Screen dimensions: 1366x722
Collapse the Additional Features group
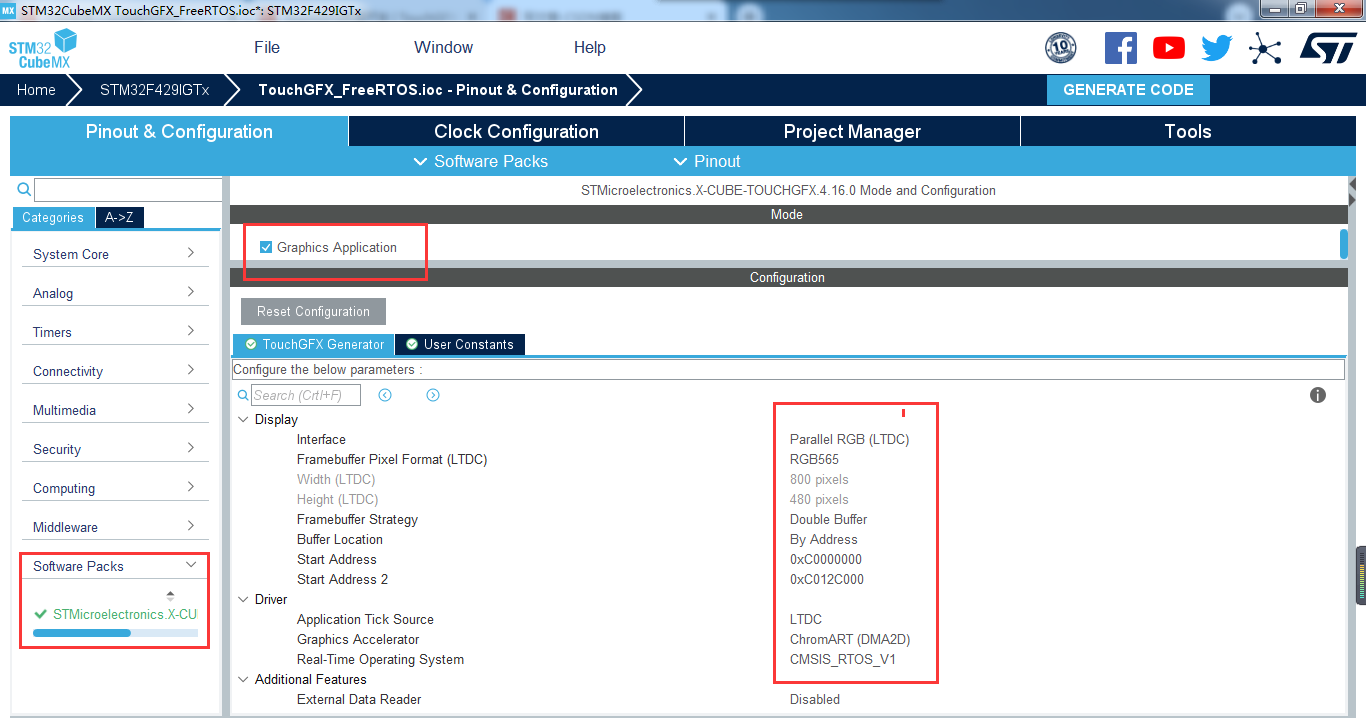click(243, 680)
